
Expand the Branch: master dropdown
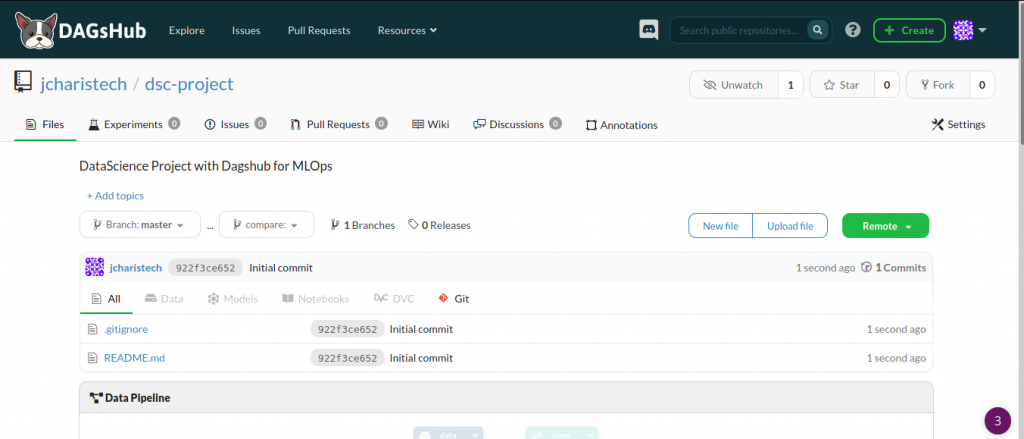pos(140,225)
